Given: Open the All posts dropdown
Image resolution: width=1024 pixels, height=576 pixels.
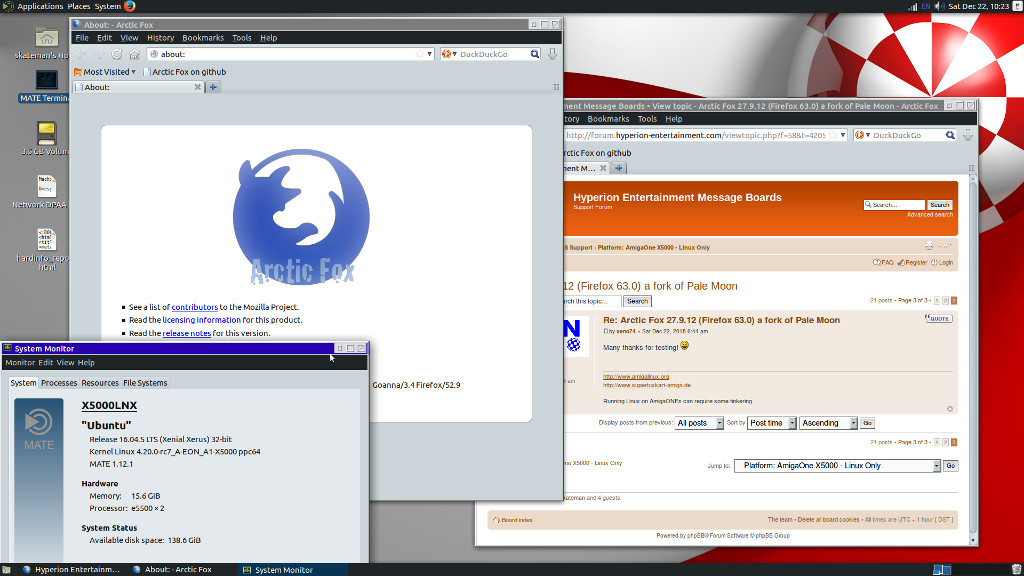Looking at the screenshot, I should [699, 423].
